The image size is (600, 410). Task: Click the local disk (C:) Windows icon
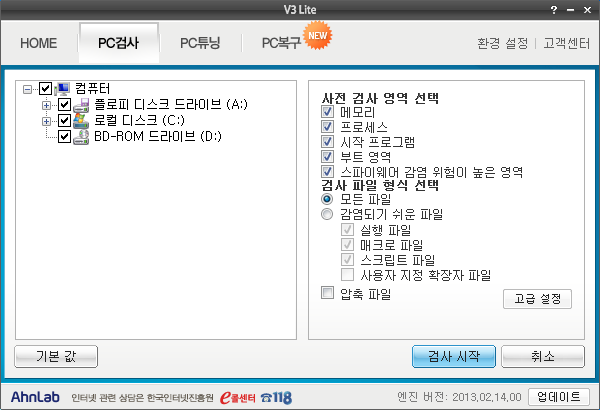pos(81,121)
